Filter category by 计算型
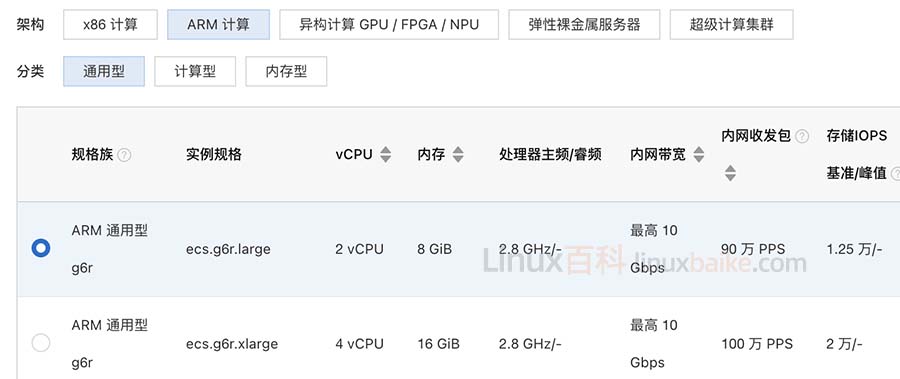Screen dimensions: 900x379 pos(195,71)
